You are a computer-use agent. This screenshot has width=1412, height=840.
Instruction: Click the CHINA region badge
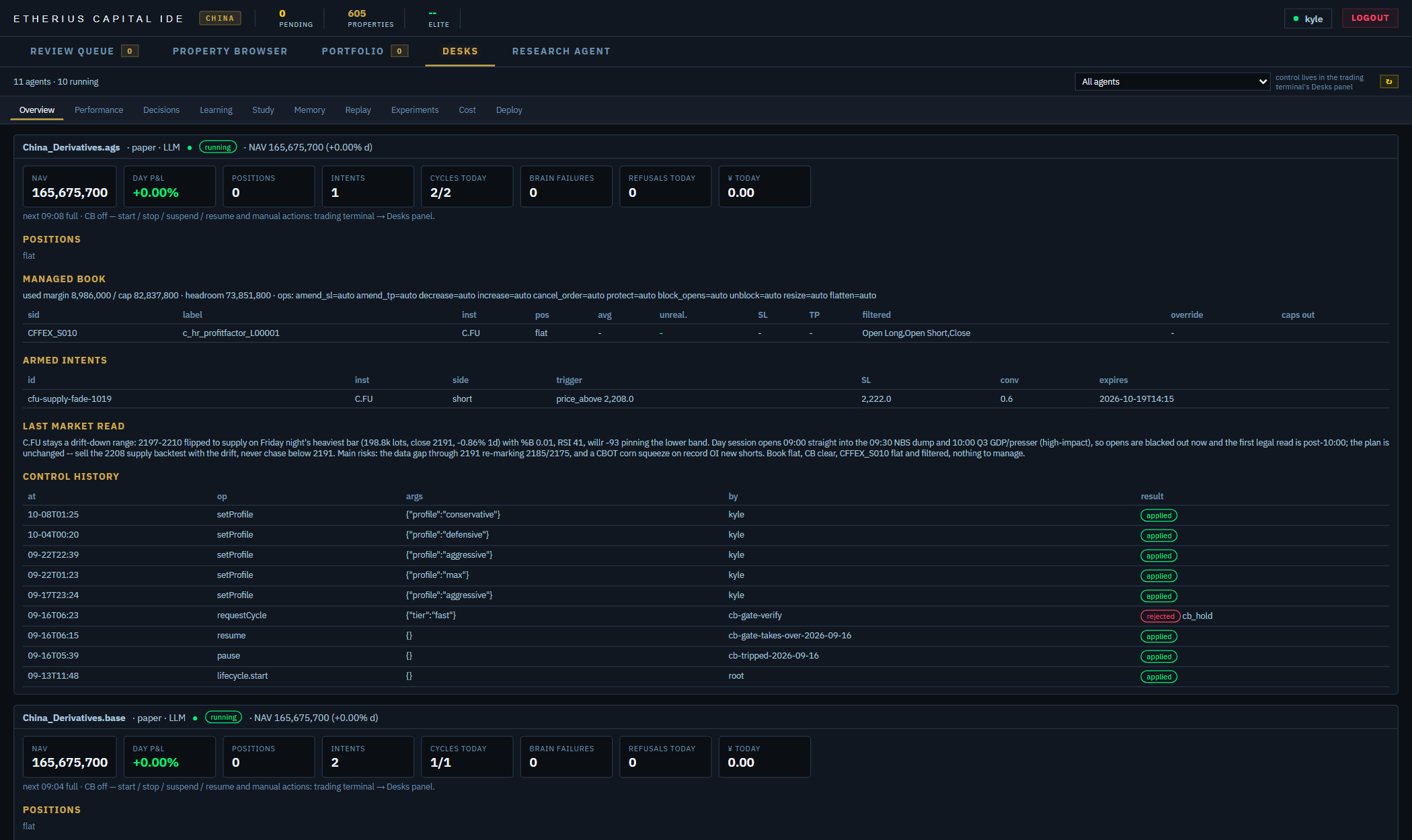coord(220,18)
